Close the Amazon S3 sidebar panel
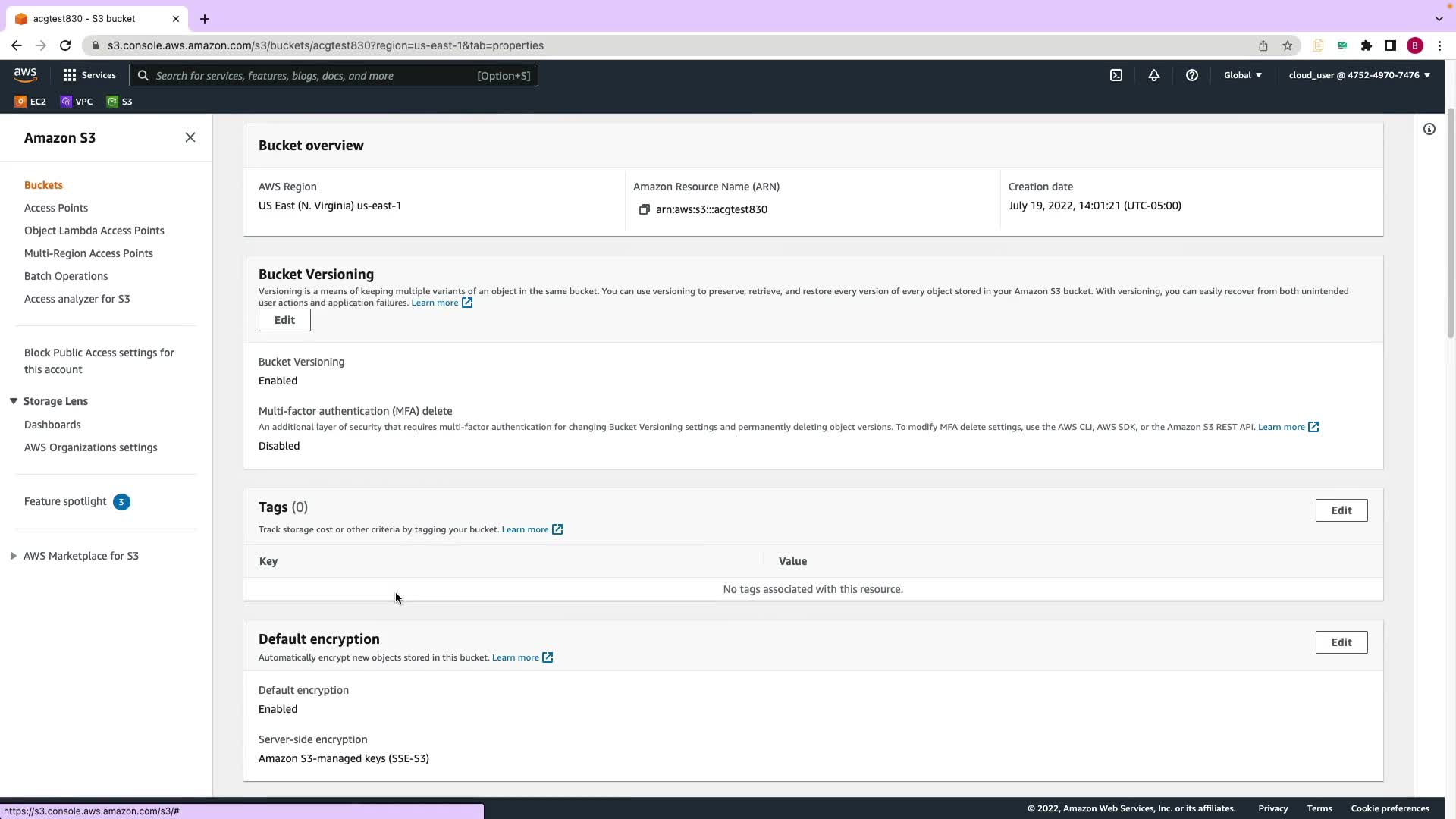This screenshot has height=819, width=1456. [x=190, y=137]
